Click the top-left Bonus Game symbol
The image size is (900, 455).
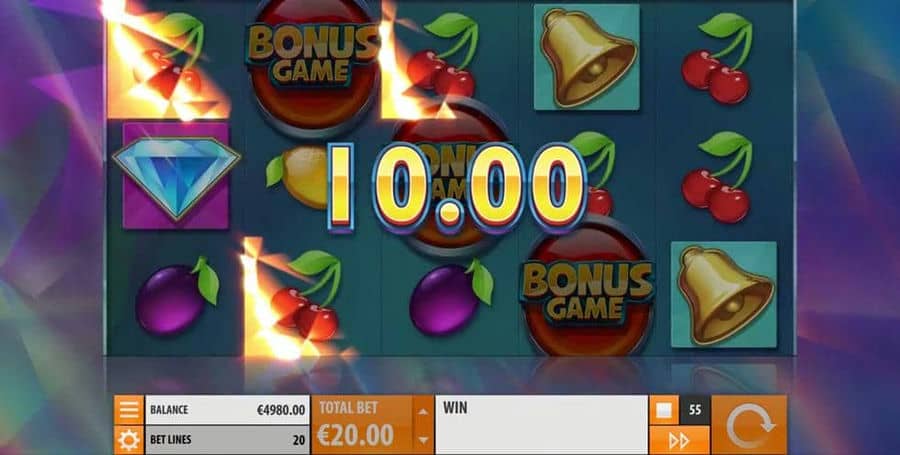click(313, 59)
